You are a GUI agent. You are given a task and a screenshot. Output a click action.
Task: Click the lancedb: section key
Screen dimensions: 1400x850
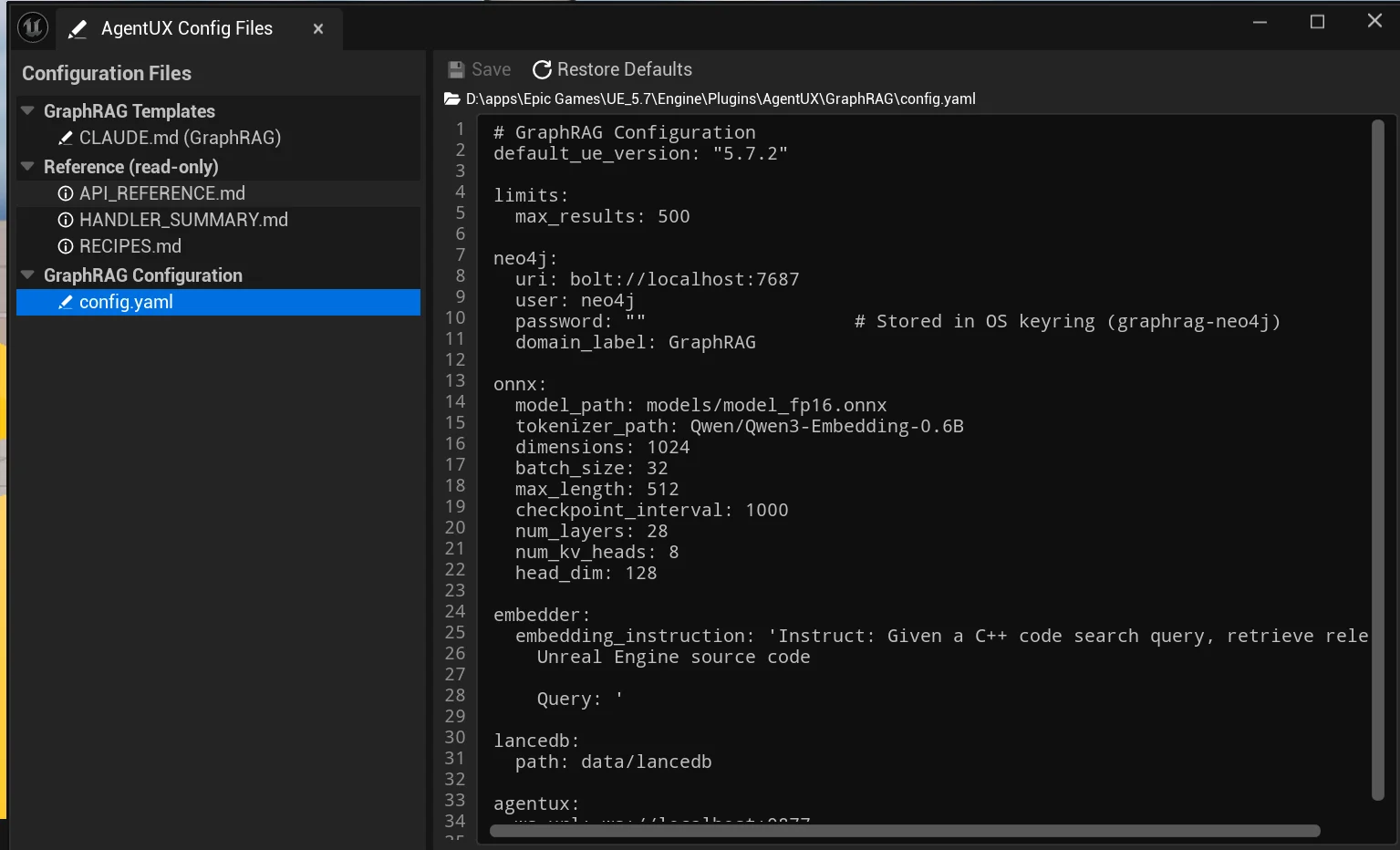coord(537,741)
